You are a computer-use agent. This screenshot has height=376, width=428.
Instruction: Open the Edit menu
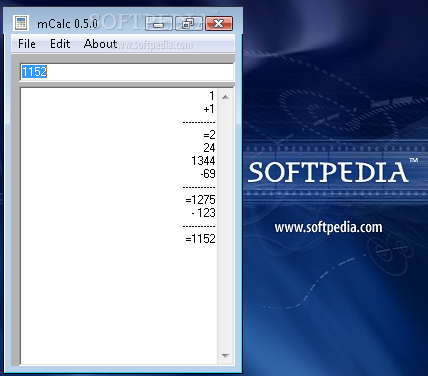60,44
